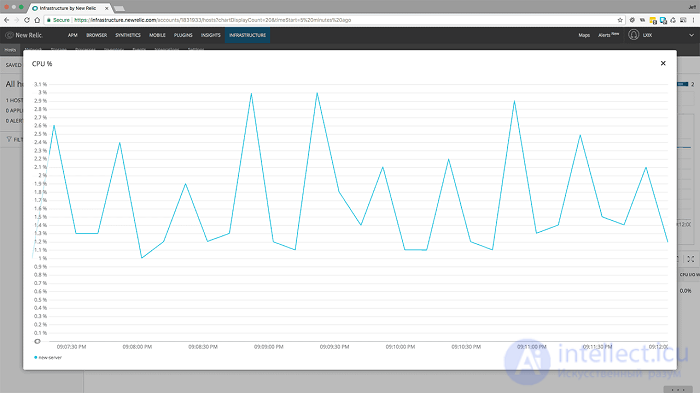Open the Alerts link
700x393 pixels.
click(608, 35)
